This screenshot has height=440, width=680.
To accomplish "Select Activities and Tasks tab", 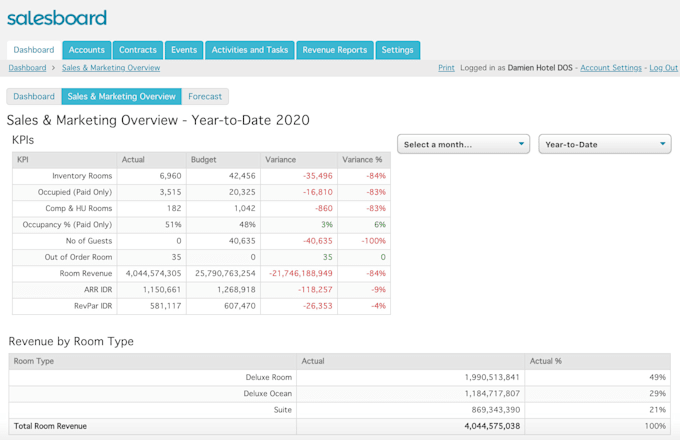I will pyautogui.click(x=250, y=50).
